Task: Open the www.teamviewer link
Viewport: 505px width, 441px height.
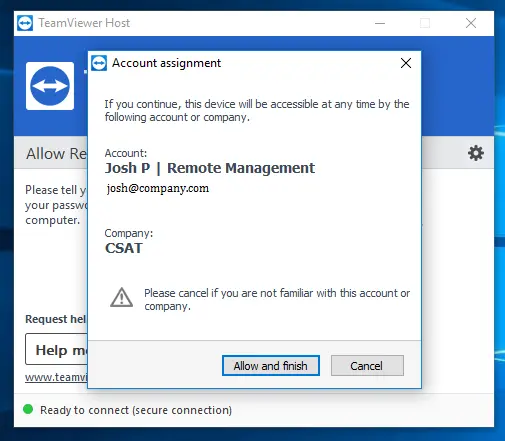Action: pos(56,377)
